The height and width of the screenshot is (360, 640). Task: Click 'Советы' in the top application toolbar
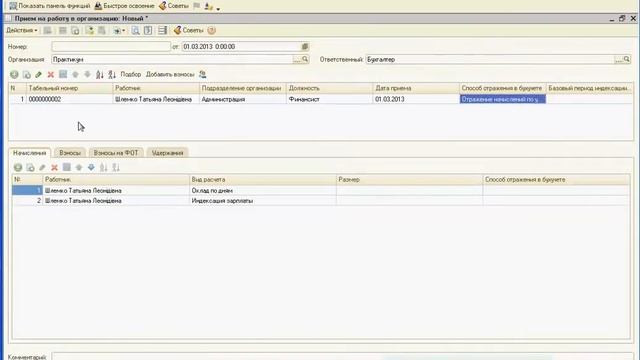174,6
